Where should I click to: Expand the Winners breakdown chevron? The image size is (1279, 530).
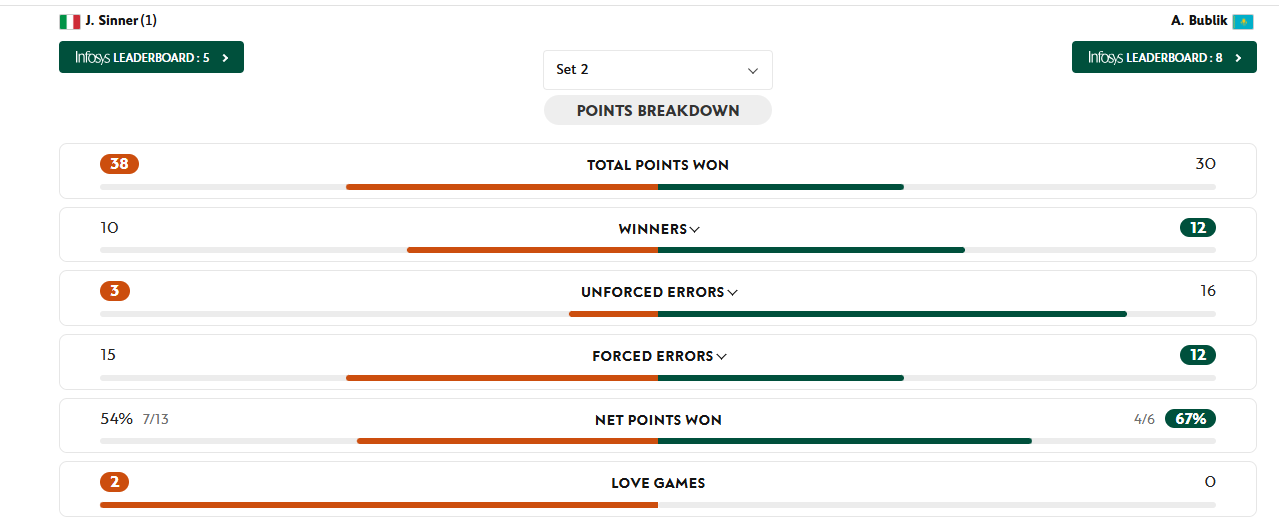coord(695,229)
